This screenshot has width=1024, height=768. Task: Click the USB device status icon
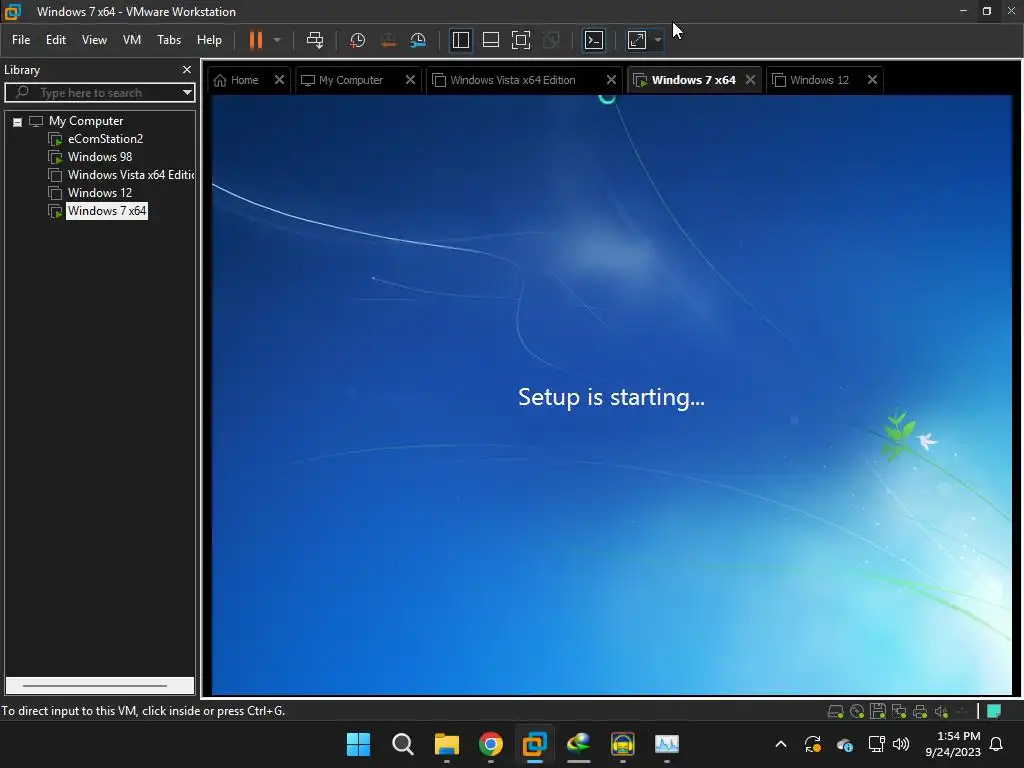(962, 711)
